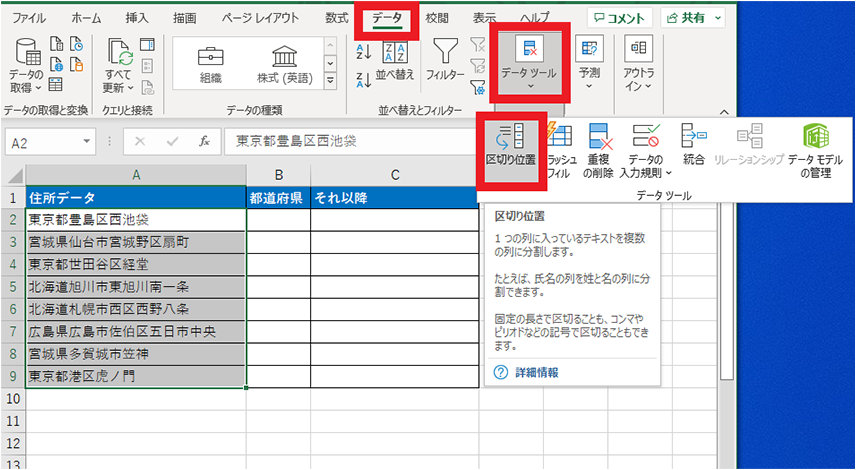Click the 住所データ header cell
The height and width of the screenshot is (470, 856).
point(136,198)
